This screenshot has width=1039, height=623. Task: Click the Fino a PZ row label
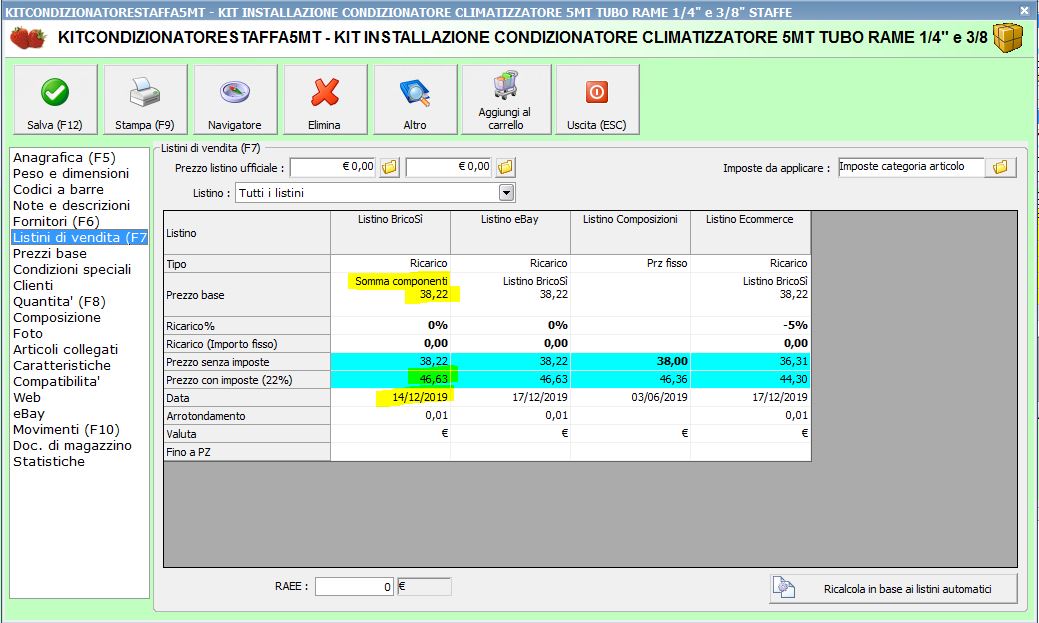coord(247,452)
